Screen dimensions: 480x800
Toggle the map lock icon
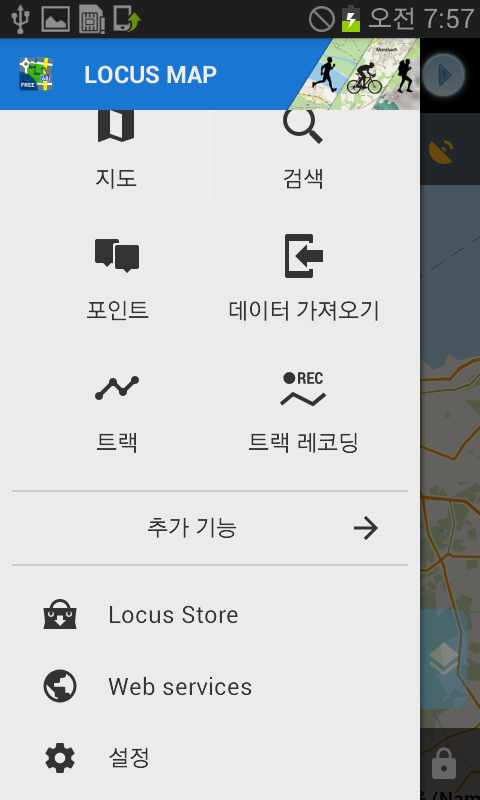(443, 763)
